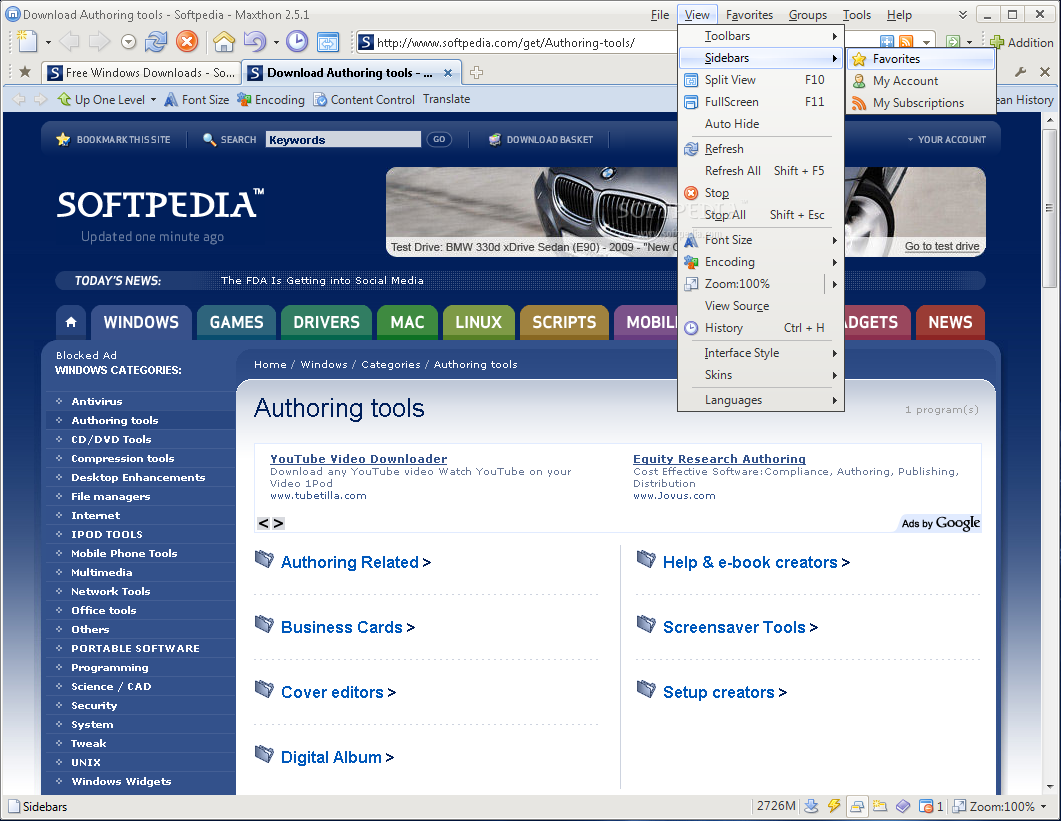Click the browser Back arrow in main toolbar
Viewport: 1061px width, 821px height.
tap(69, 42)
